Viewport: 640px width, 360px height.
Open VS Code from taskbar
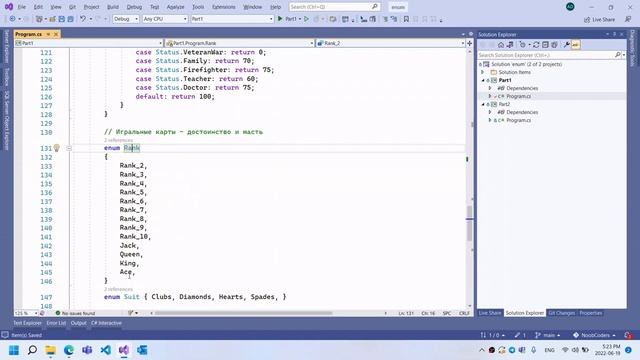[106, 350]
